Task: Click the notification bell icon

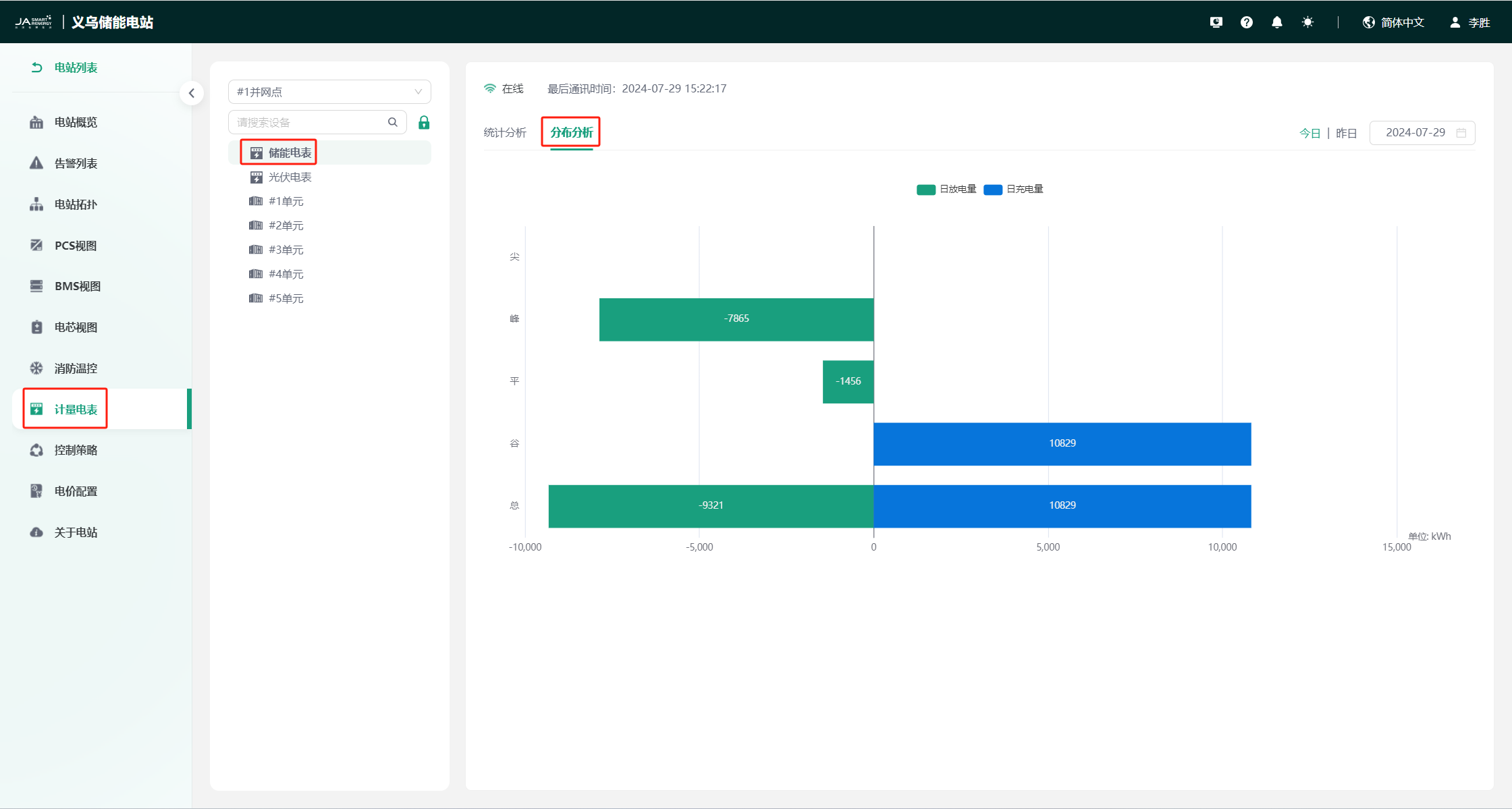Action: click(1276, 22)
